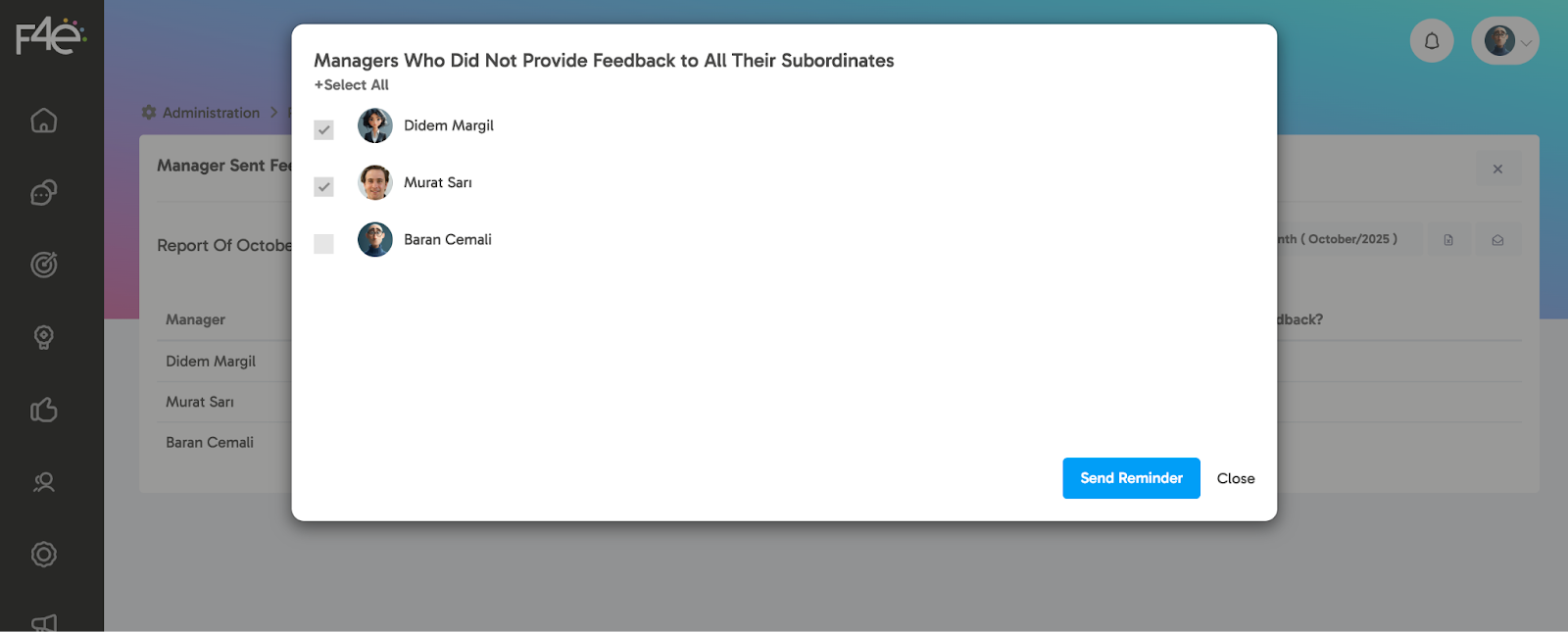The height and width of the screenshot is (632, 1568).
Task: Click Baran Cemali's avatar in the list
Action: [x=375, y=239]
